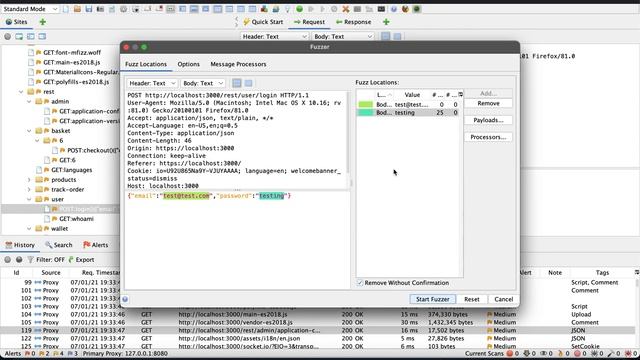Click the Export button in History toolbar
This screenshot has width=640, height=360.
pos(81,260)
